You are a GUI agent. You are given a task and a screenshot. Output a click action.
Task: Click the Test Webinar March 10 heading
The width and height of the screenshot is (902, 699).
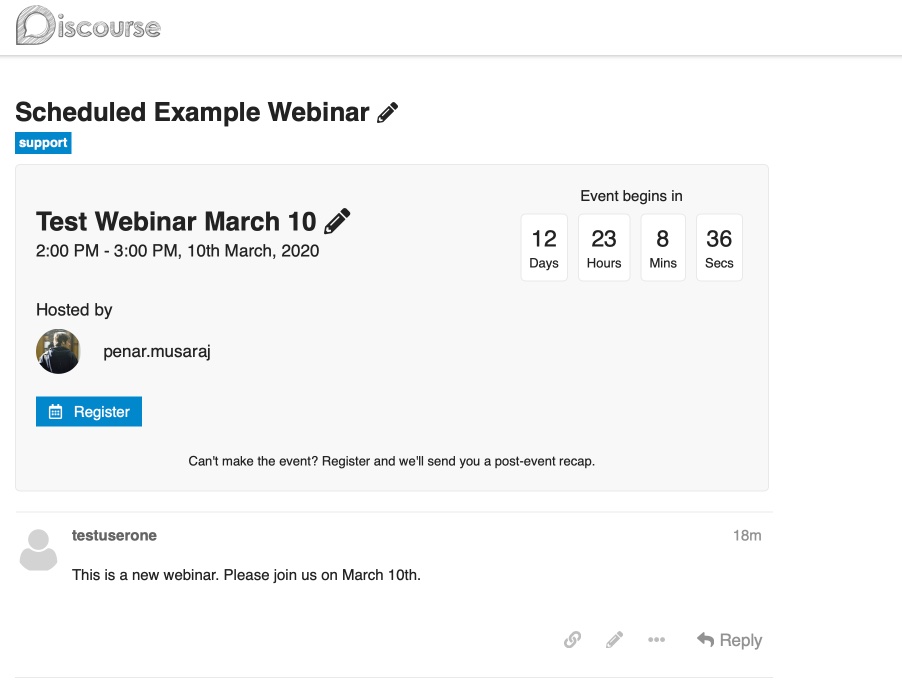click(176, 221)
